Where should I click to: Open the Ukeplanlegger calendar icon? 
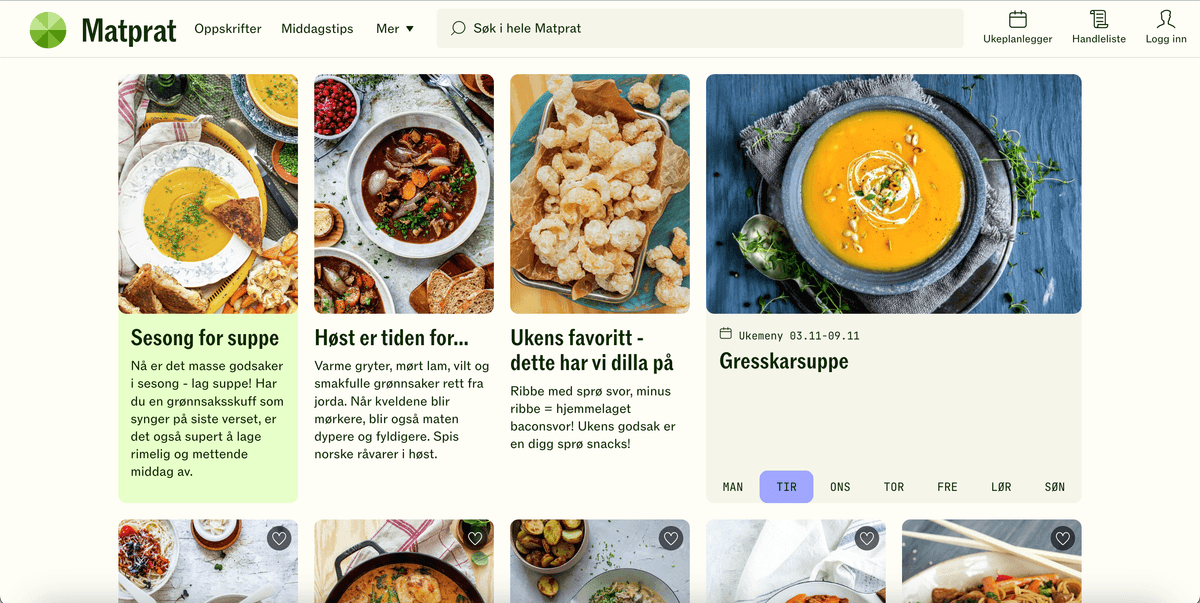(1018, 19)
